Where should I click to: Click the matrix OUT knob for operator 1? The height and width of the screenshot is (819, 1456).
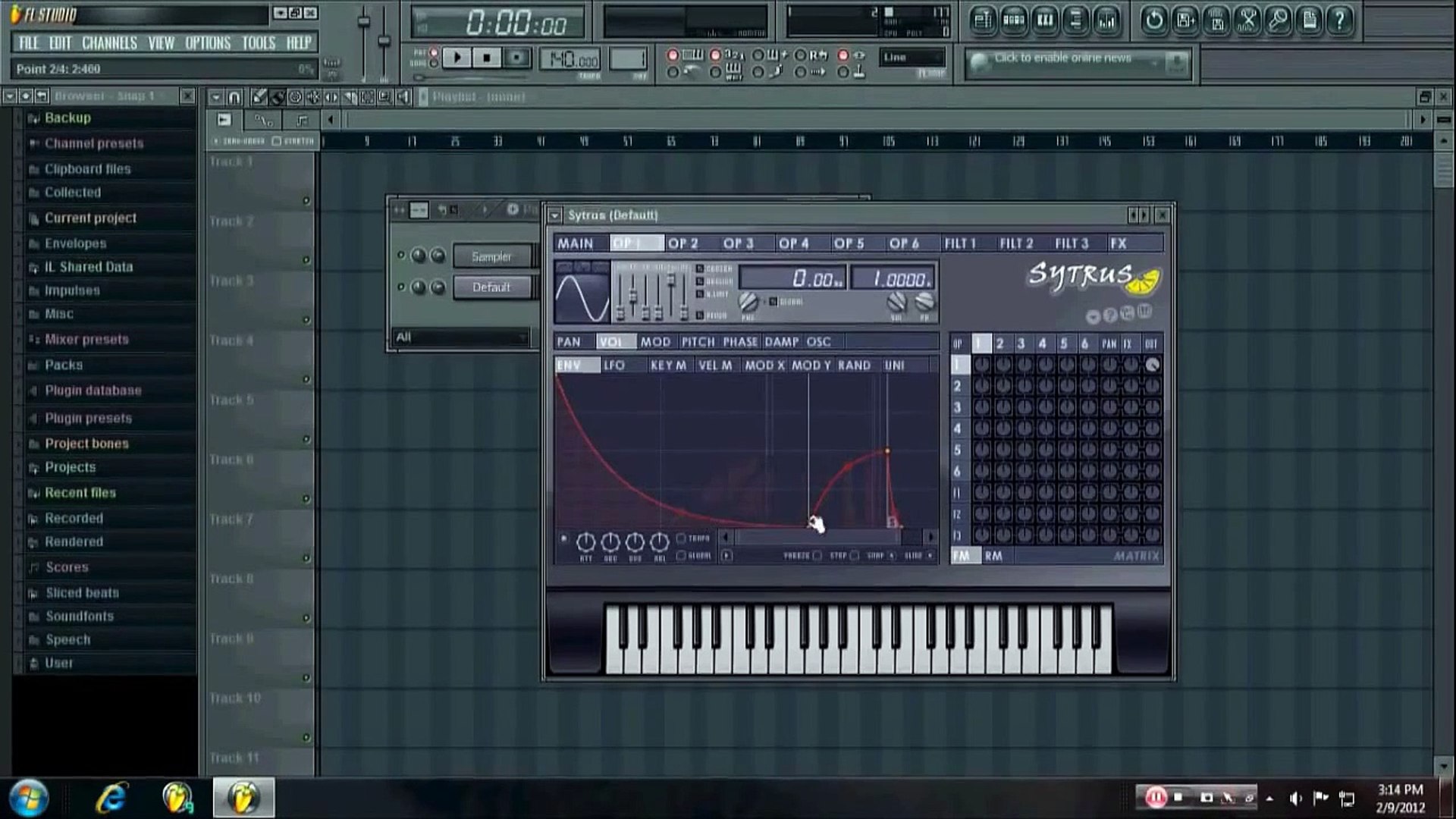click(x=1152, y=366)
